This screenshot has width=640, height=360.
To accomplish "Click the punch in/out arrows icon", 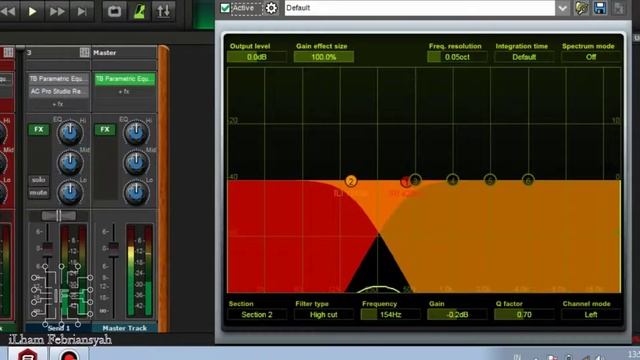I will point(164,11).
